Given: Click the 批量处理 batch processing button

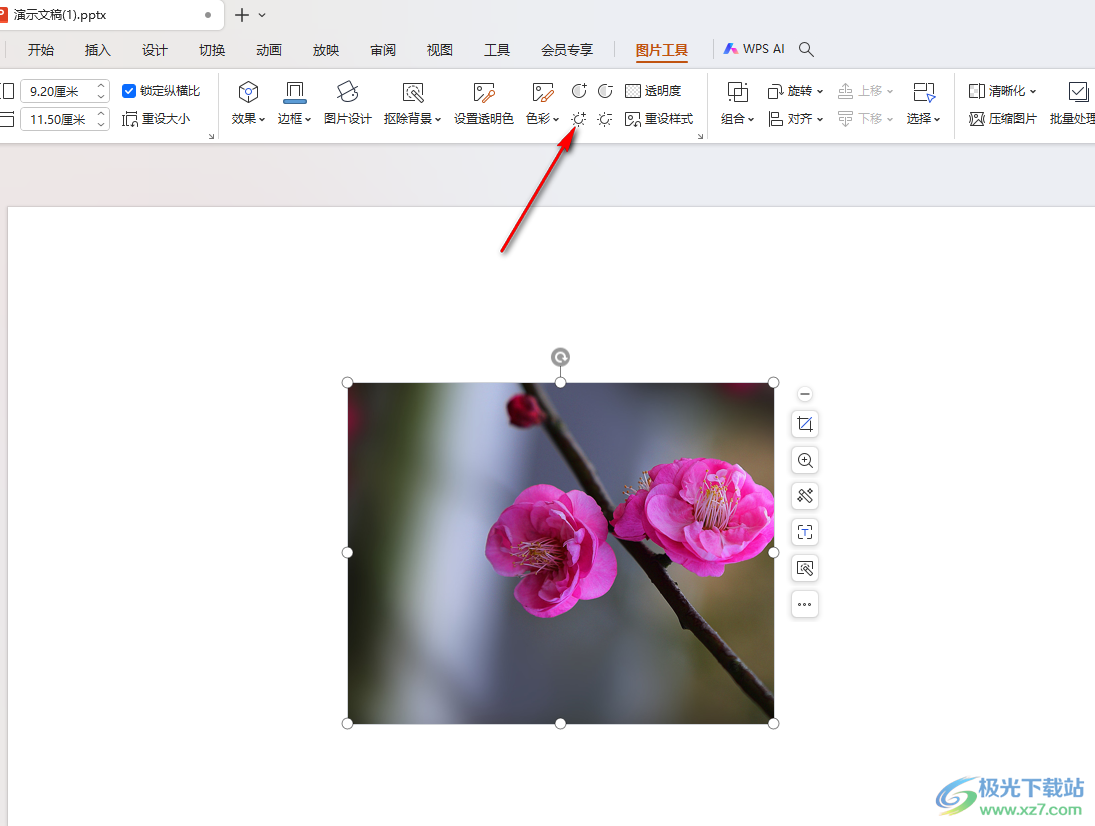Looking at the screenshot, I should pos(1072,103).
